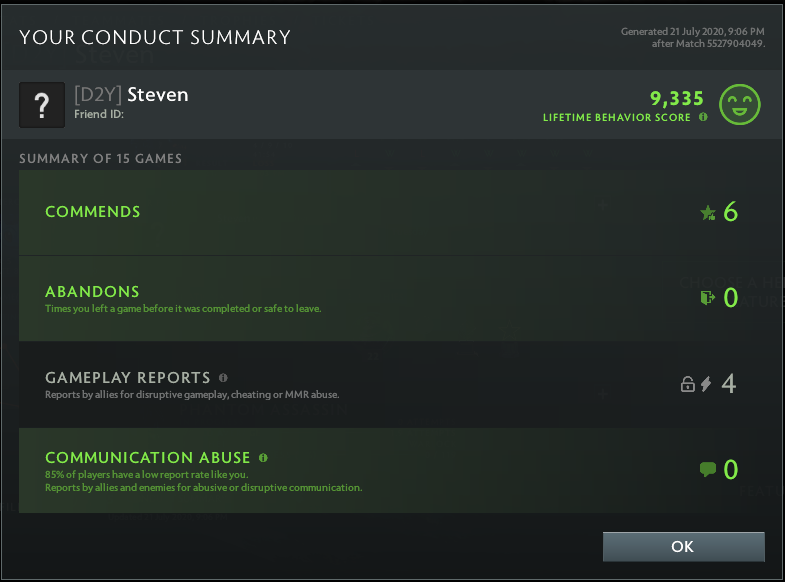
Task: Click the 9,335 behavior score number
Action: pyautogui.click(x=676, y=98)
